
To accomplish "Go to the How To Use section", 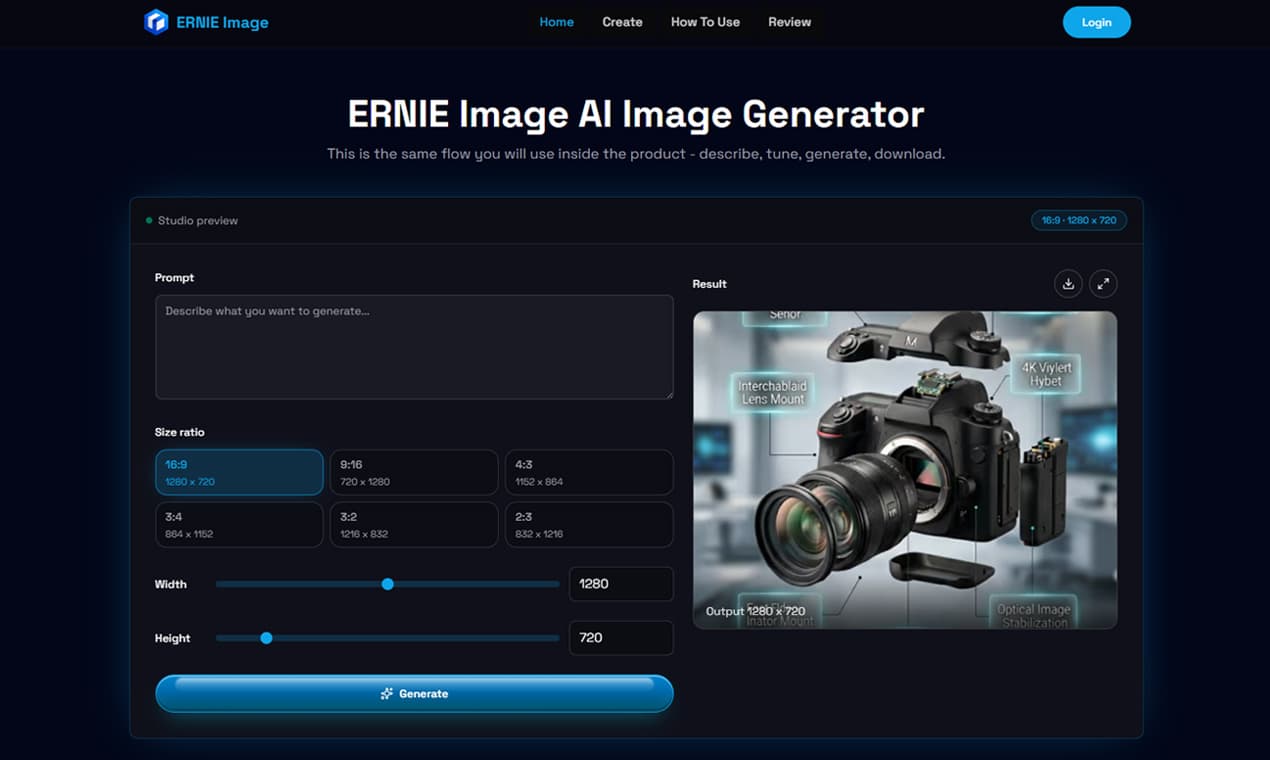I will pyautogui.click(x=705, y=21).
